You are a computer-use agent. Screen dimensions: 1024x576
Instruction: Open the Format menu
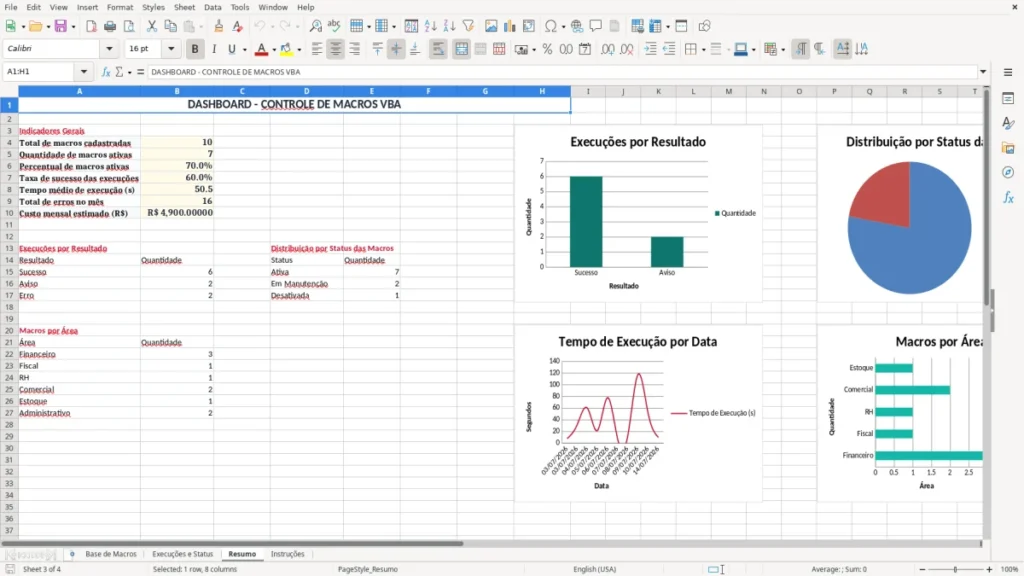click(x=120, y=7)
